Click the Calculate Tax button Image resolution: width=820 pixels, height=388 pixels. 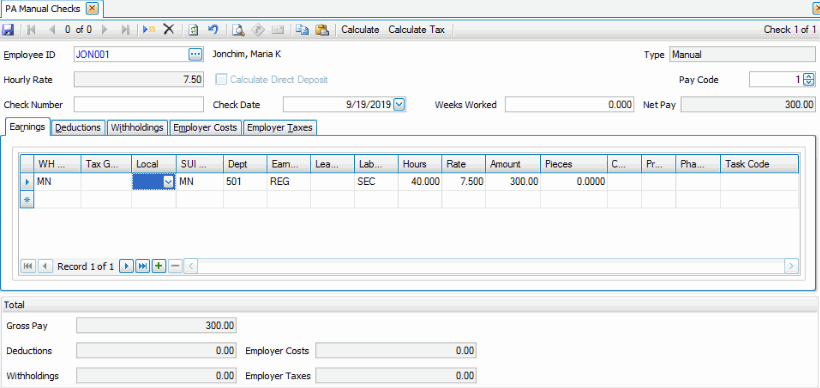(416, 30)
